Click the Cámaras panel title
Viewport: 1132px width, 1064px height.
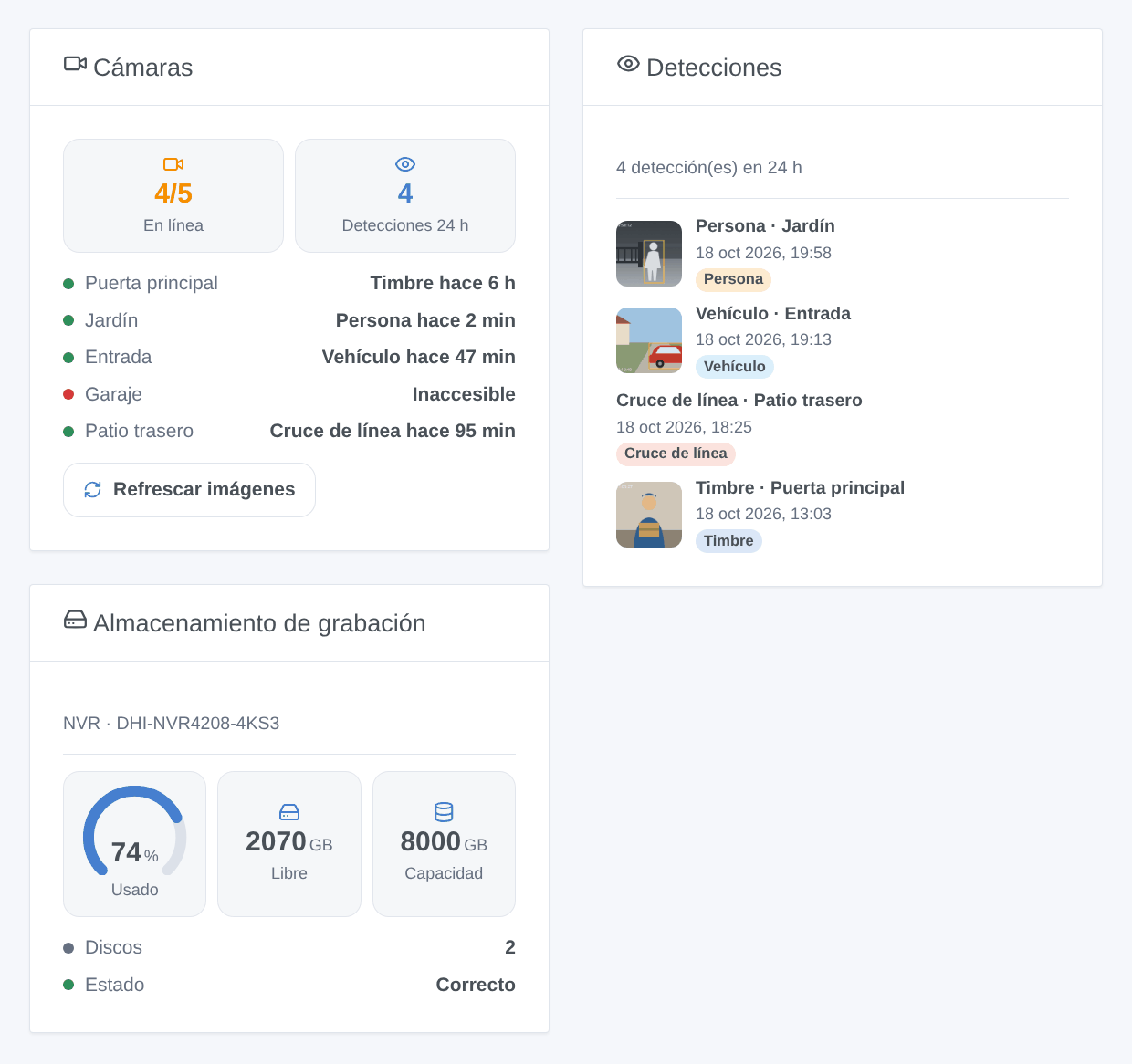pos(143,68)
